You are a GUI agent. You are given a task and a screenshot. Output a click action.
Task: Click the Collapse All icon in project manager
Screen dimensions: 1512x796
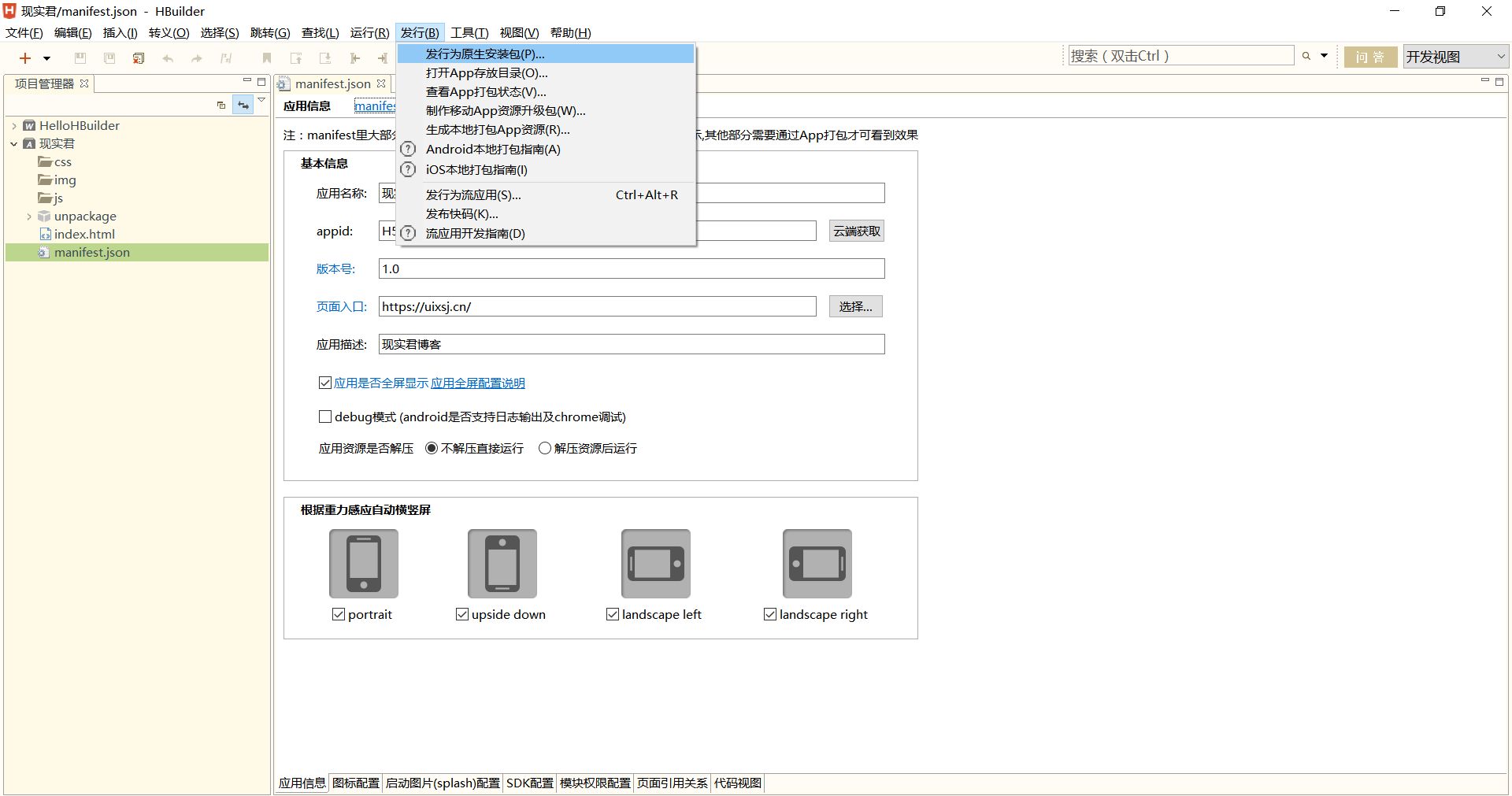(221, 105)
